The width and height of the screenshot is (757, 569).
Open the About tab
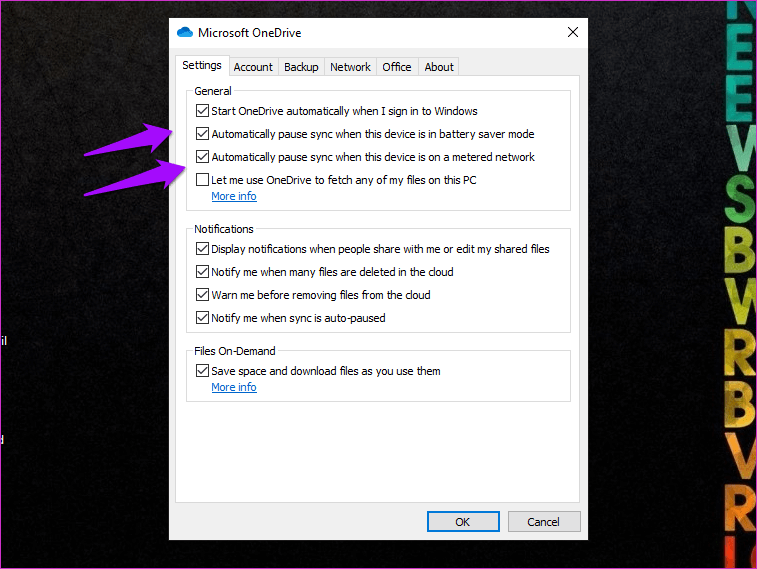pyautogui.click(x=439, y=67)
